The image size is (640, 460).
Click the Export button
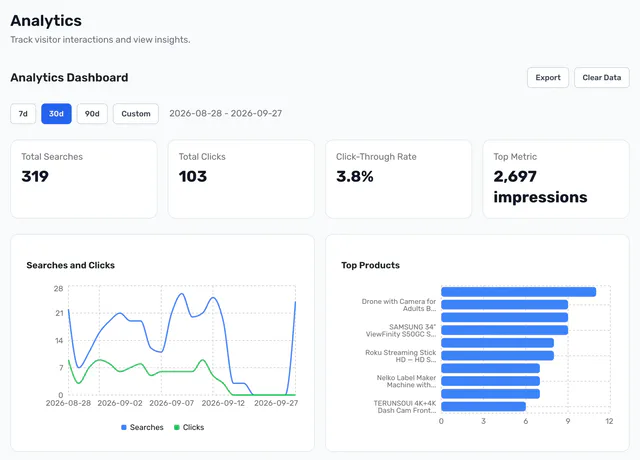548,78
